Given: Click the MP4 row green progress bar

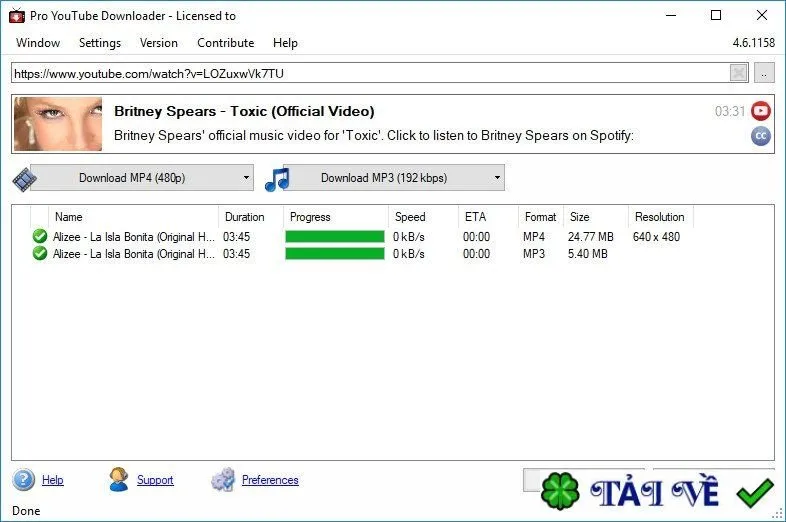Looking at the screenshot, I should pos(335,236).
